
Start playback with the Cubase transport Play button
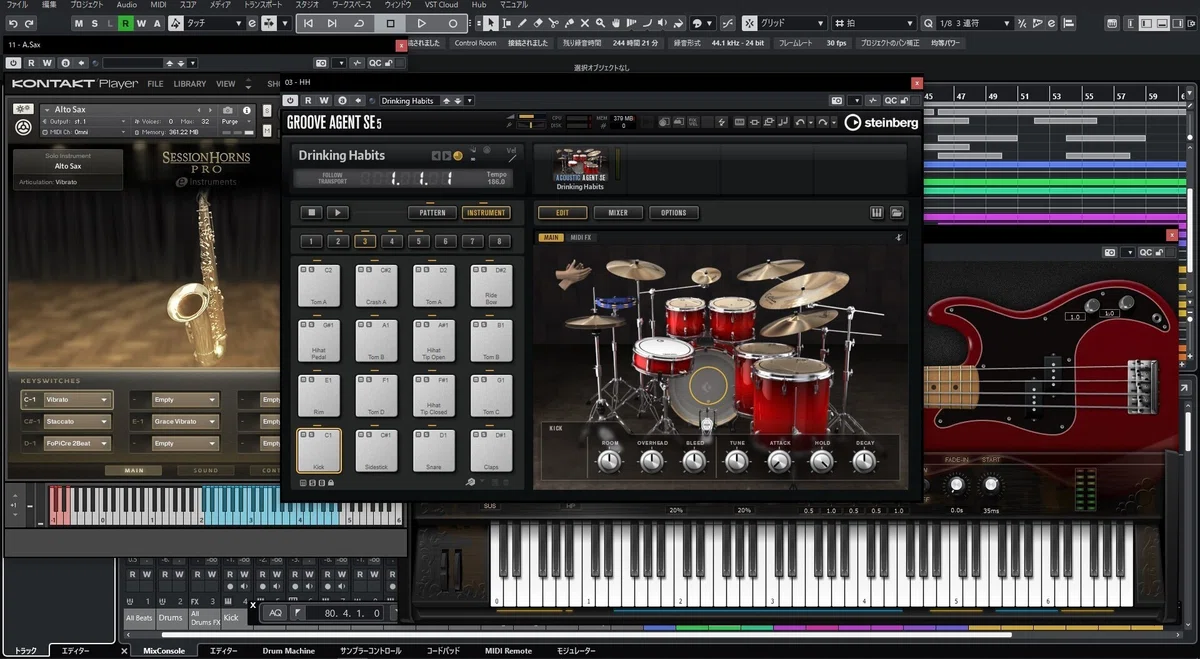pyautogui.click(x=422, y=23)
